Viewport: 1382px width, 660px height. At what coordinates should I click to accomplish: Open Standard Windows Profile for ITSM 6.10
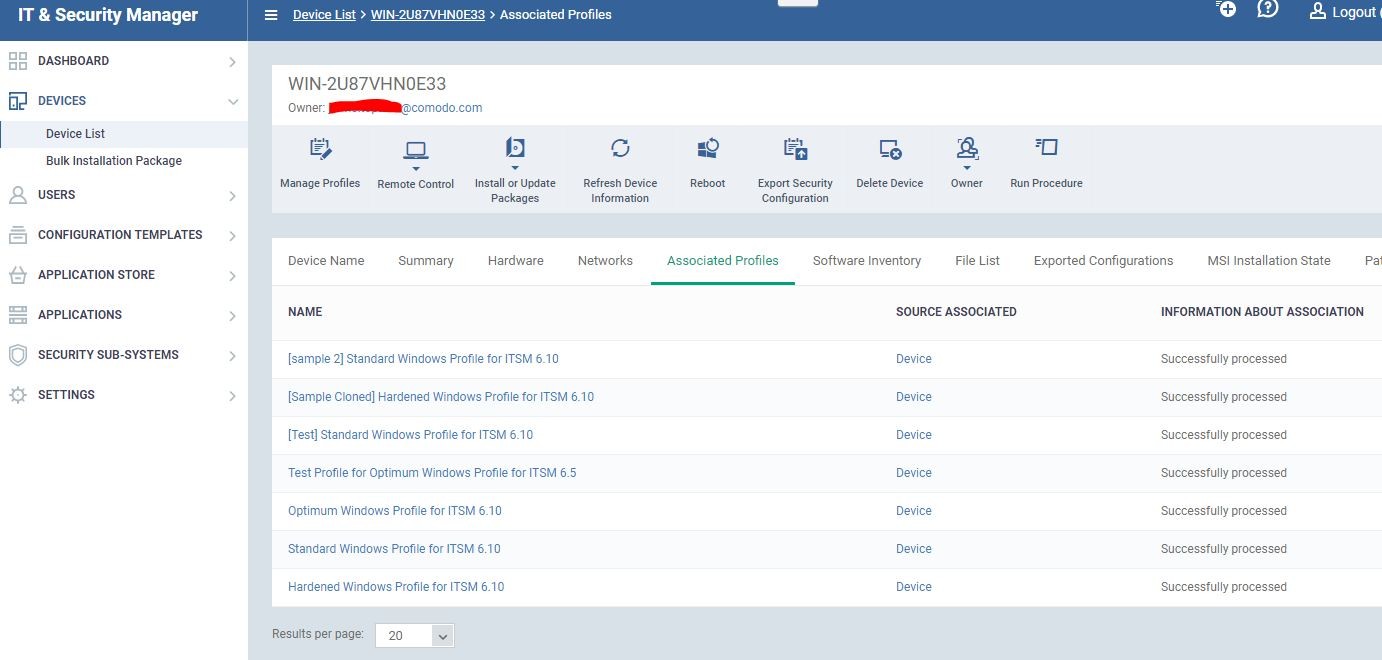(x=394, y=549)
